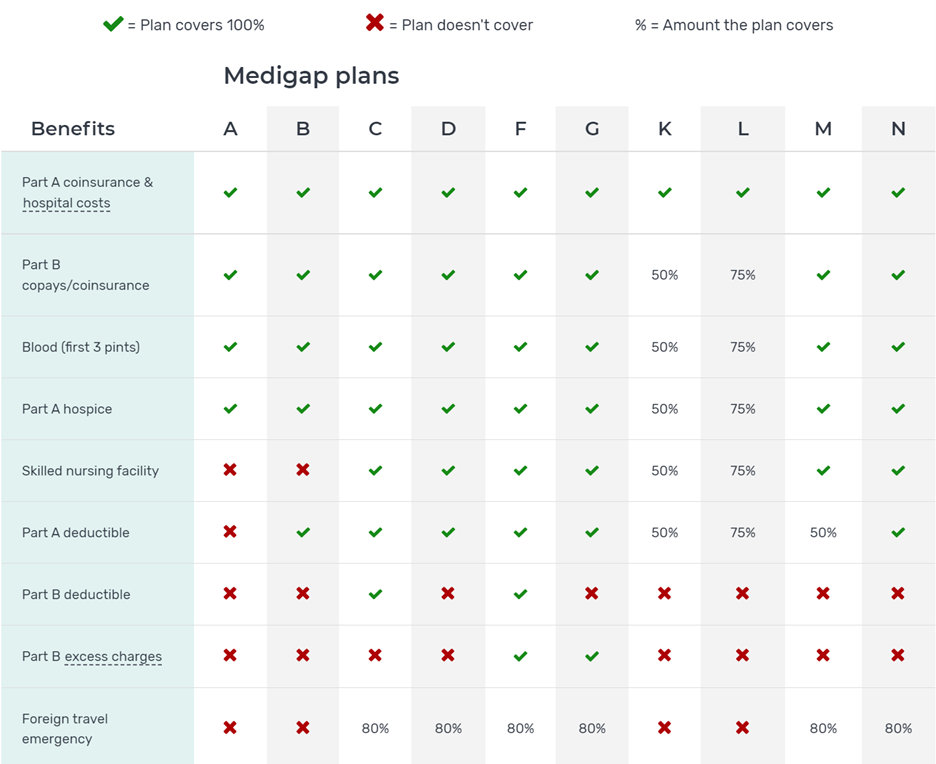Click Plan M's 50% Part A deductible value
936x764 pixels.
[823, 533]
